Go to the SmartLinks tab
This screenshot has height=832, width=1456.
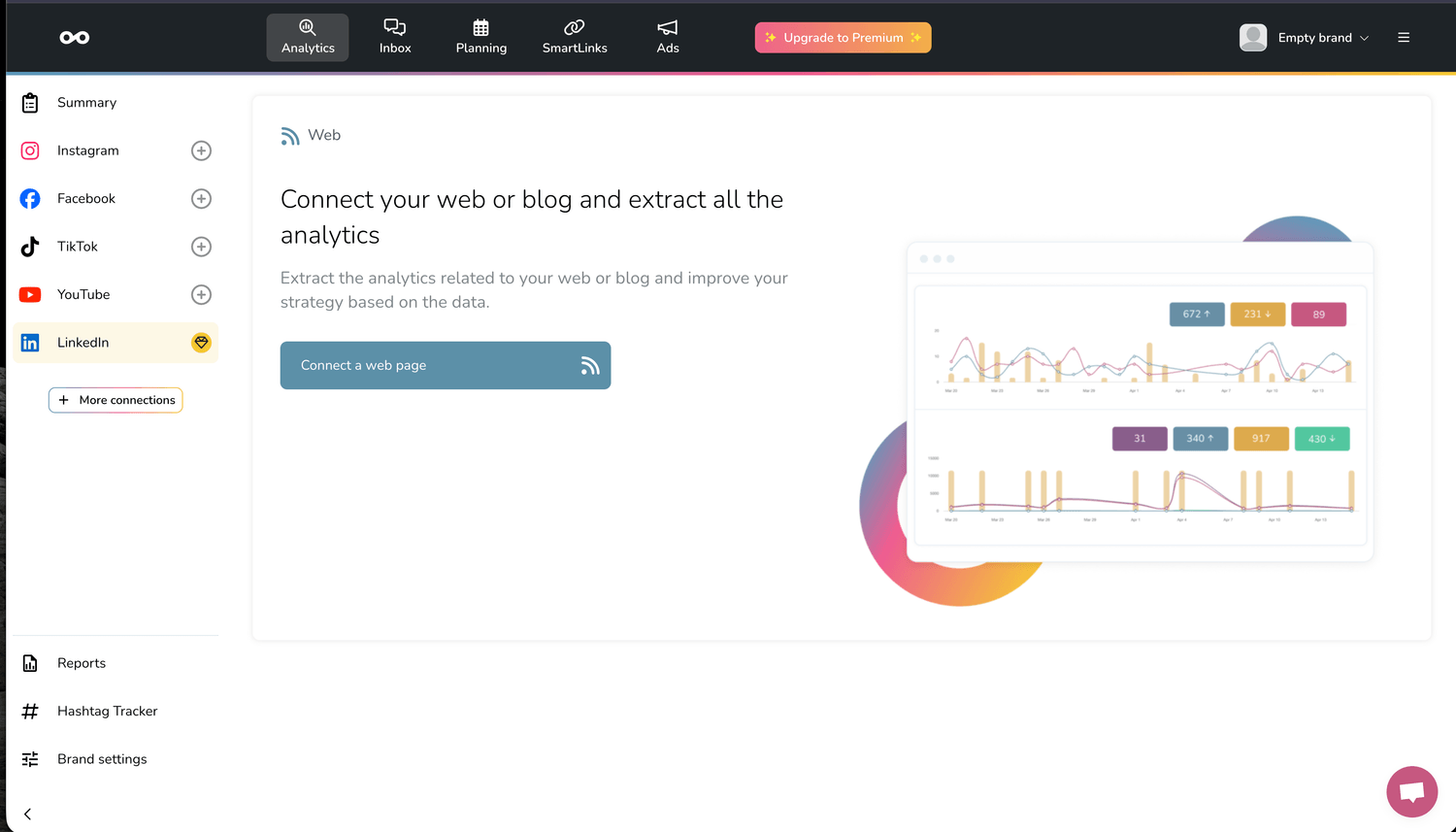tap(575, 38)
